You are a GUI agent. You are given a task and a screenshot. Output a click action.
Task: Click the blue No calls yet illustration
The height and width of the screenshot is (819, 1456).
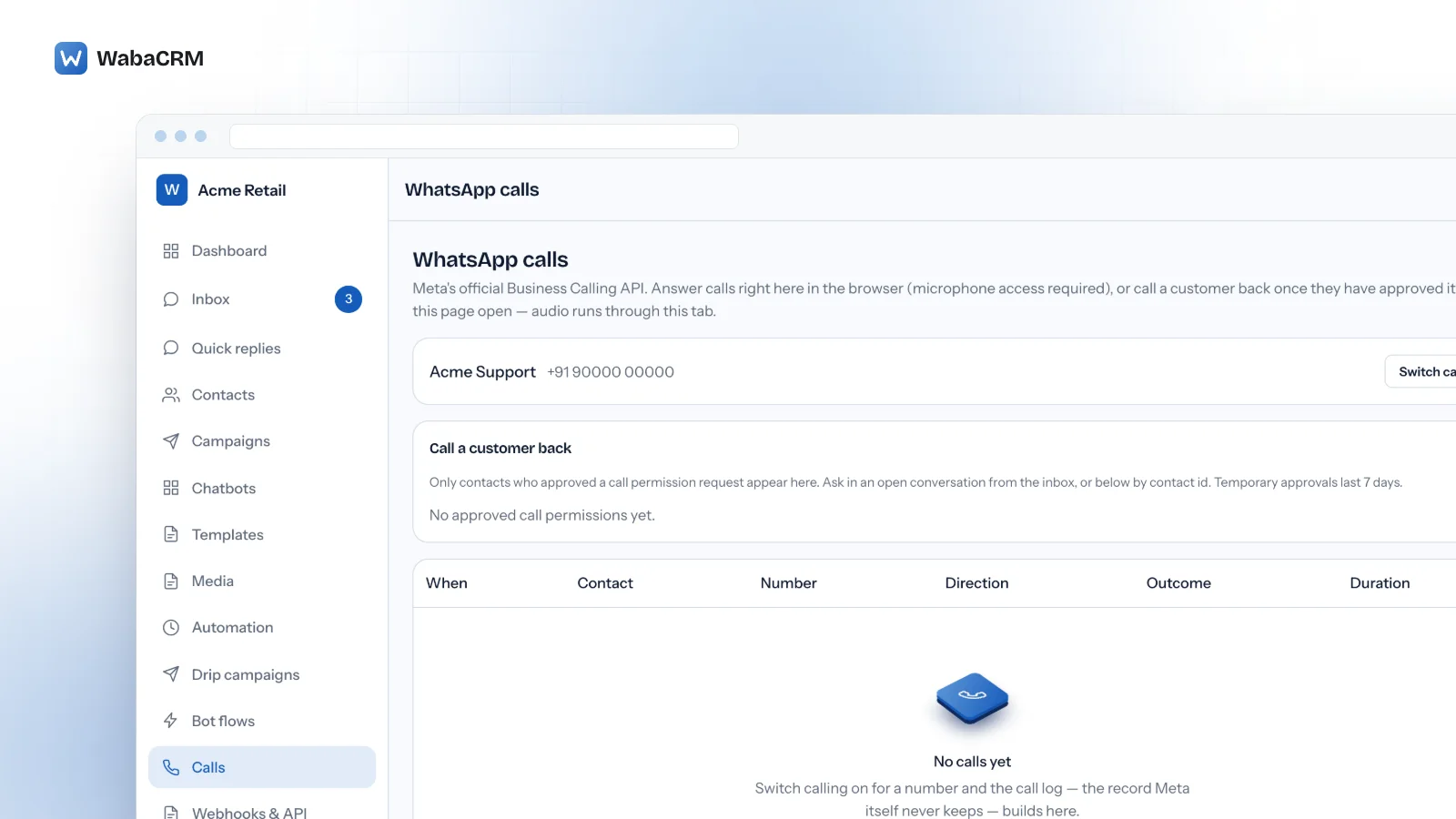[x=972, y=699]
